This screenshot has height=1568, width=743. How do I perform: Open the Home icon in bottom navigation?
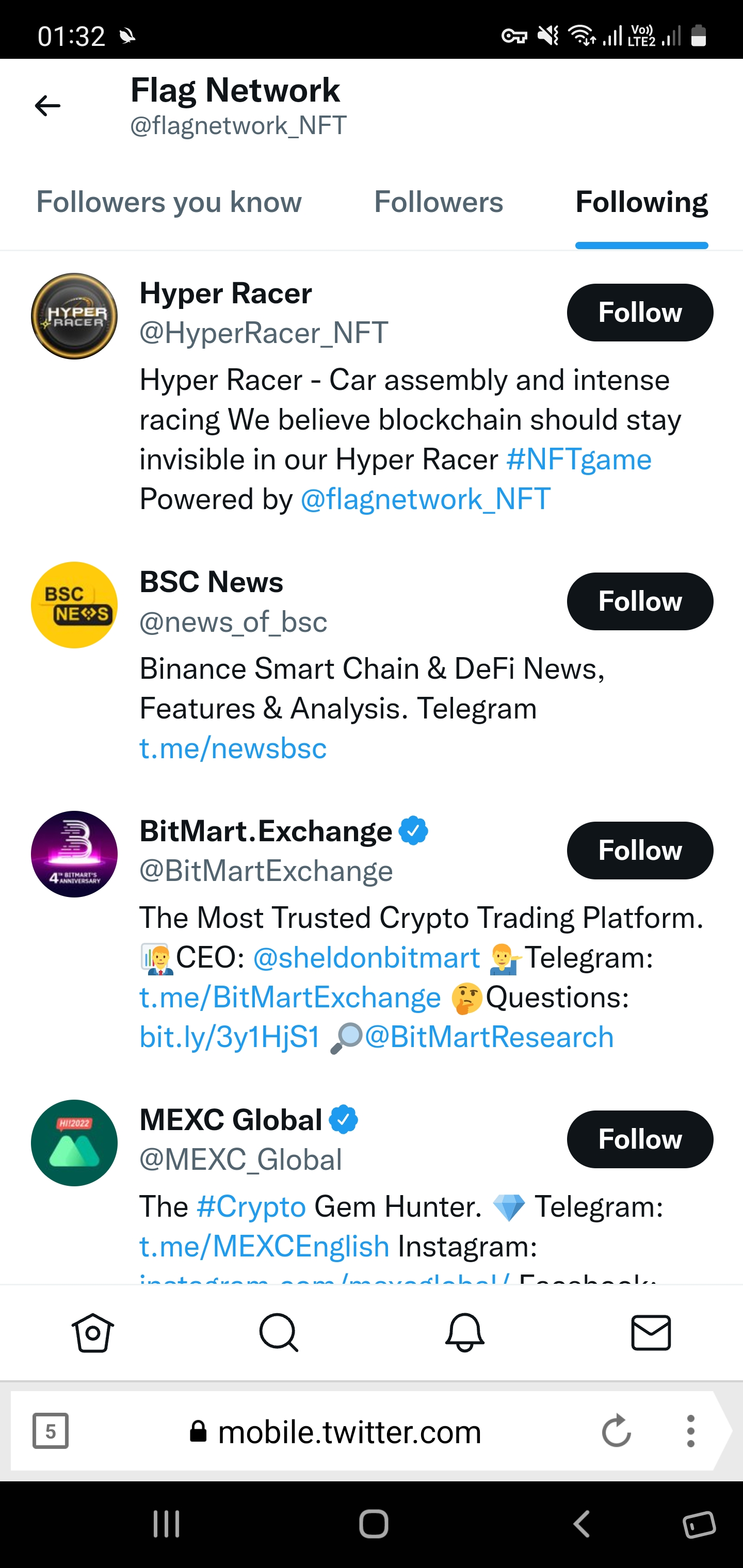[92, 1332]
